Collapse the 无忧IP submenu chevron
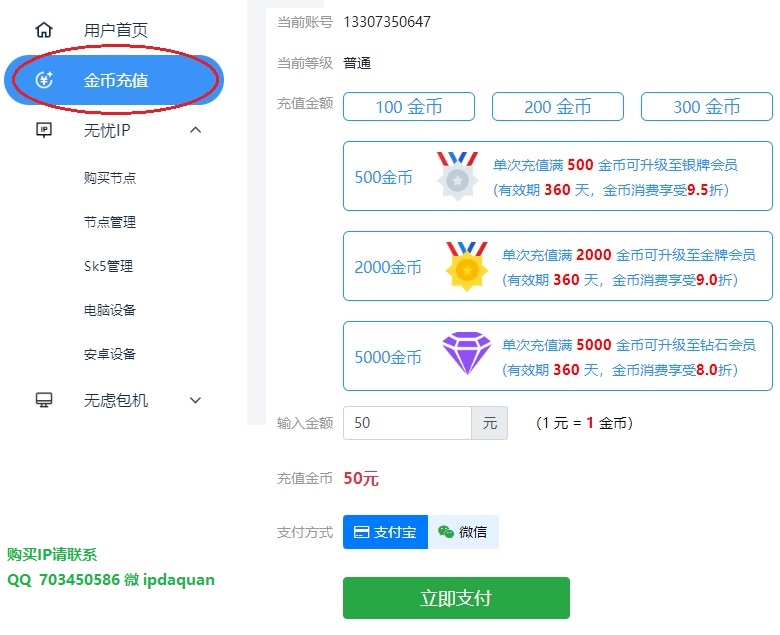The image size is (780, 635). (x=195, y=130)
